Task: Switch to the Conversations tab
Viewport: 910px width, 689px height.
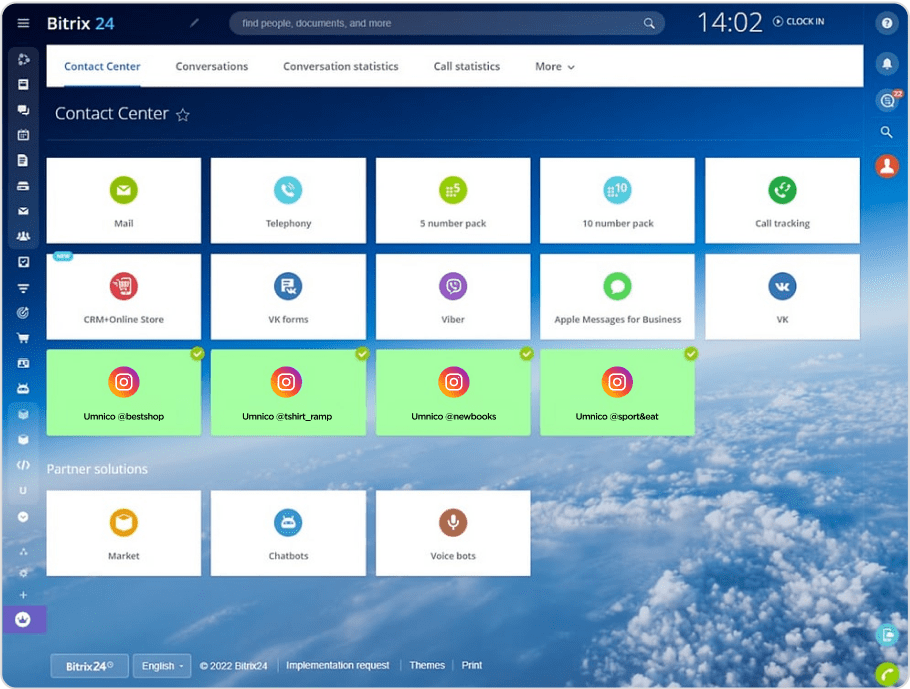Action: point(211,67)
